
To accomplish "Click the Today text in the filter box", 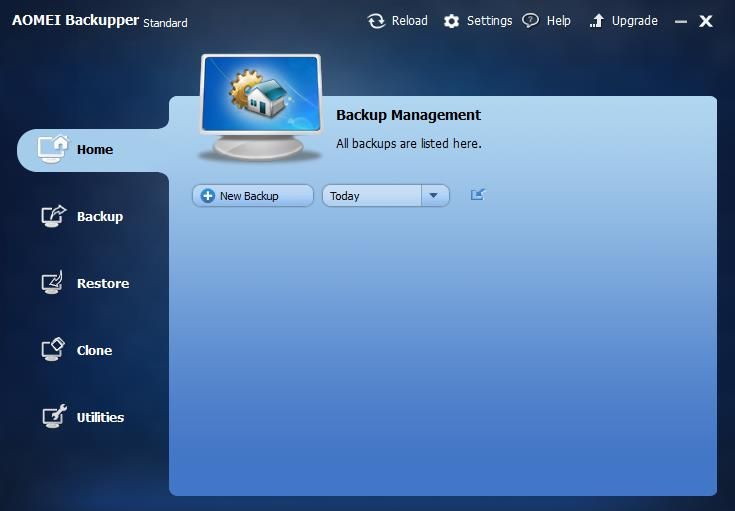I will [x=346, y=196].
